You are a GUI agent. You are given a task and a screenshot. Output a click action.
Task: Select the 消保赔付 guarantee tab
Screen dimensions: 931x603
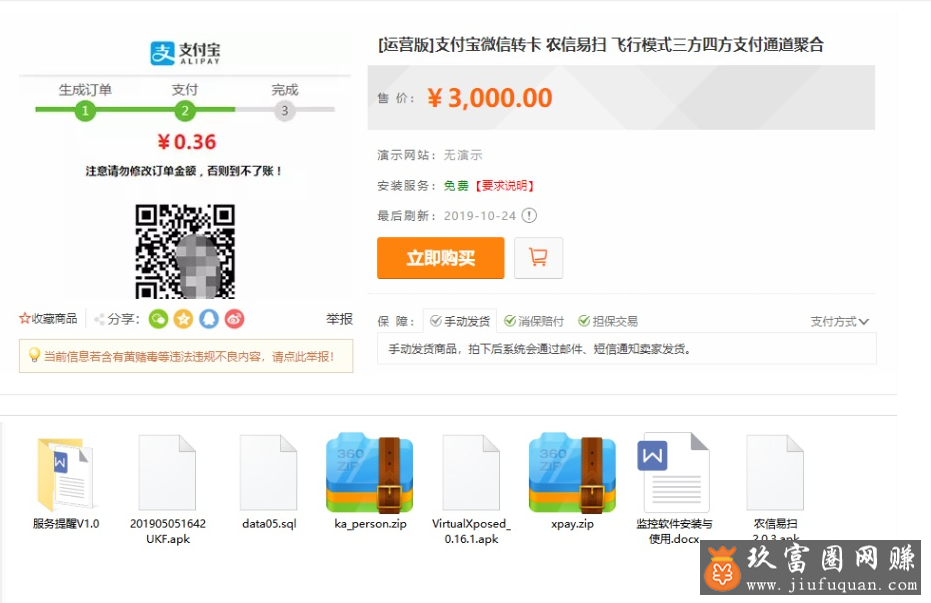tap(534, 321)
